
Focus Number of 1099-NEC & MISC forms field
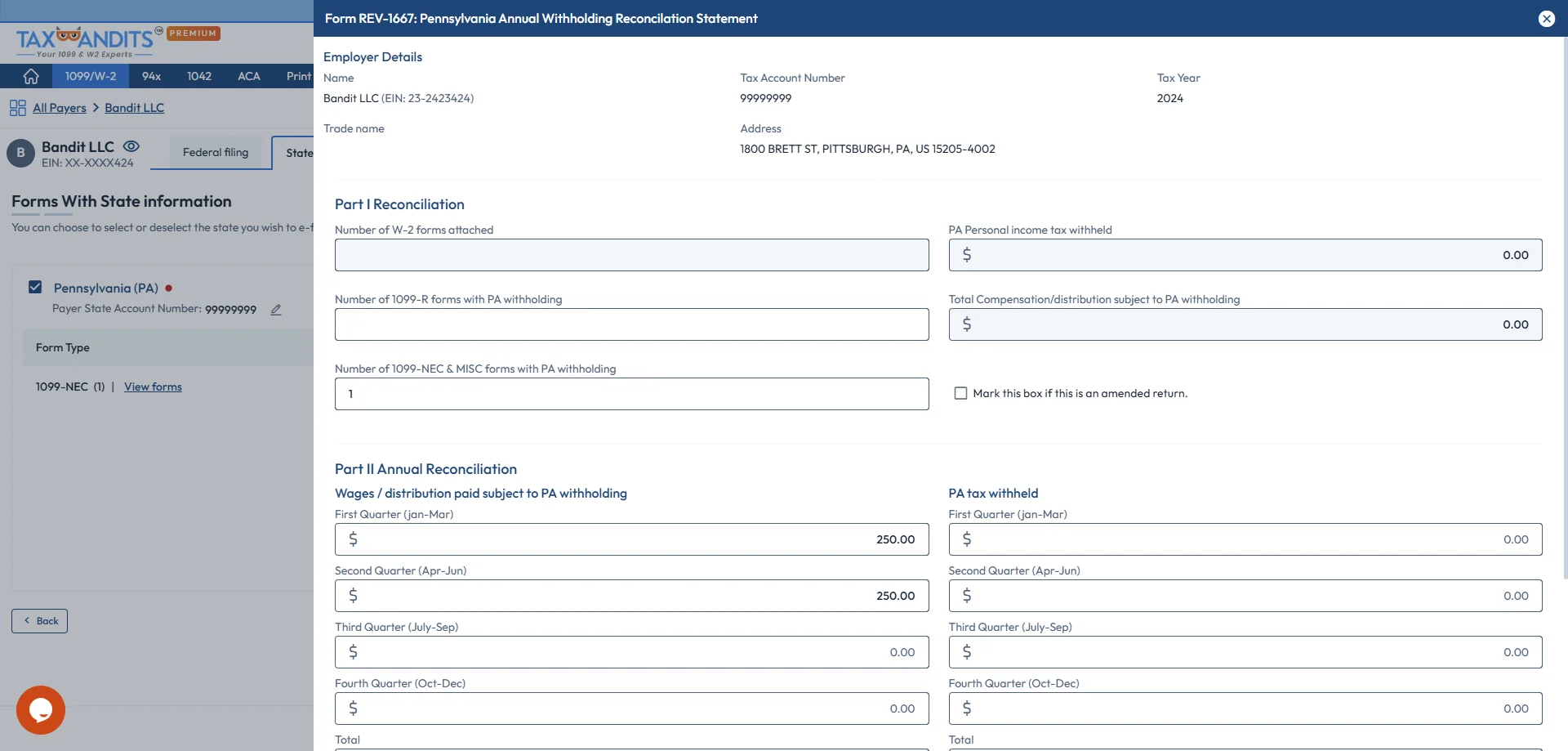pos(631,394)
